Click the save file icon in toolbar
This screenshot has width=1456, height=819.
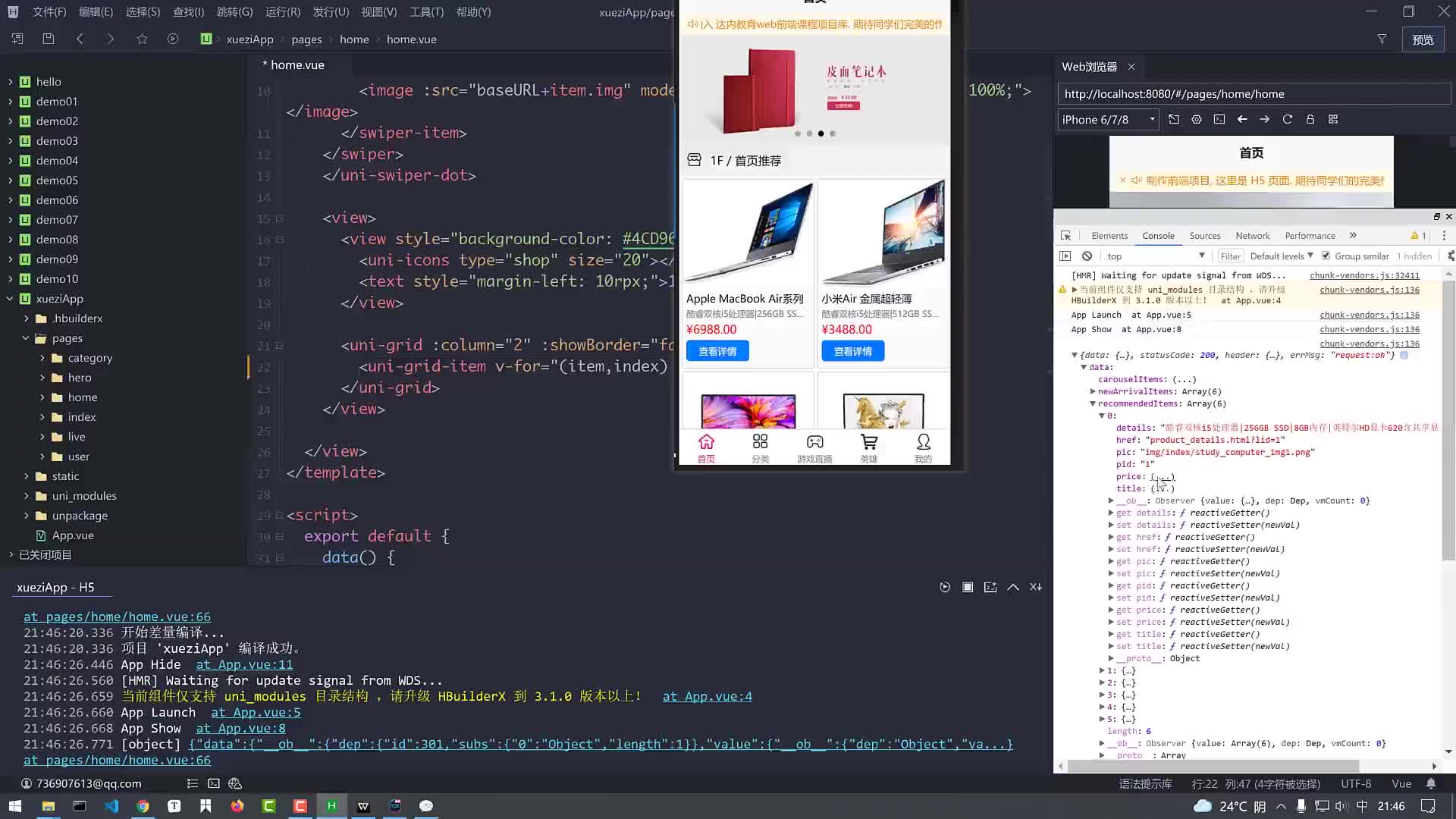point(49,39)
